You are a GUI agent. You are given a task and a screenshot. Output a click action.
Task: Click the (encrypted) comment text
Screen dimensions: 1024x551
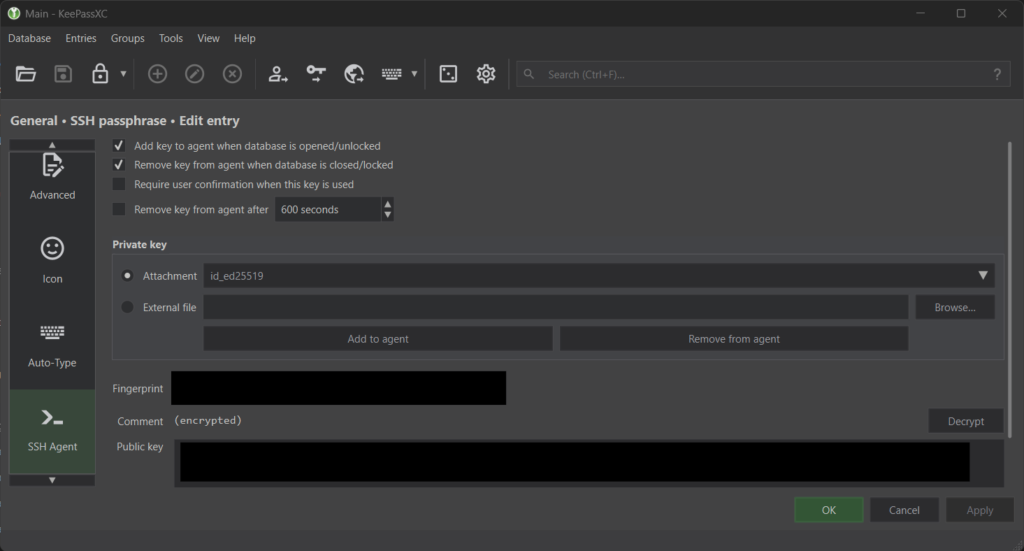click(x=208, y=420)
